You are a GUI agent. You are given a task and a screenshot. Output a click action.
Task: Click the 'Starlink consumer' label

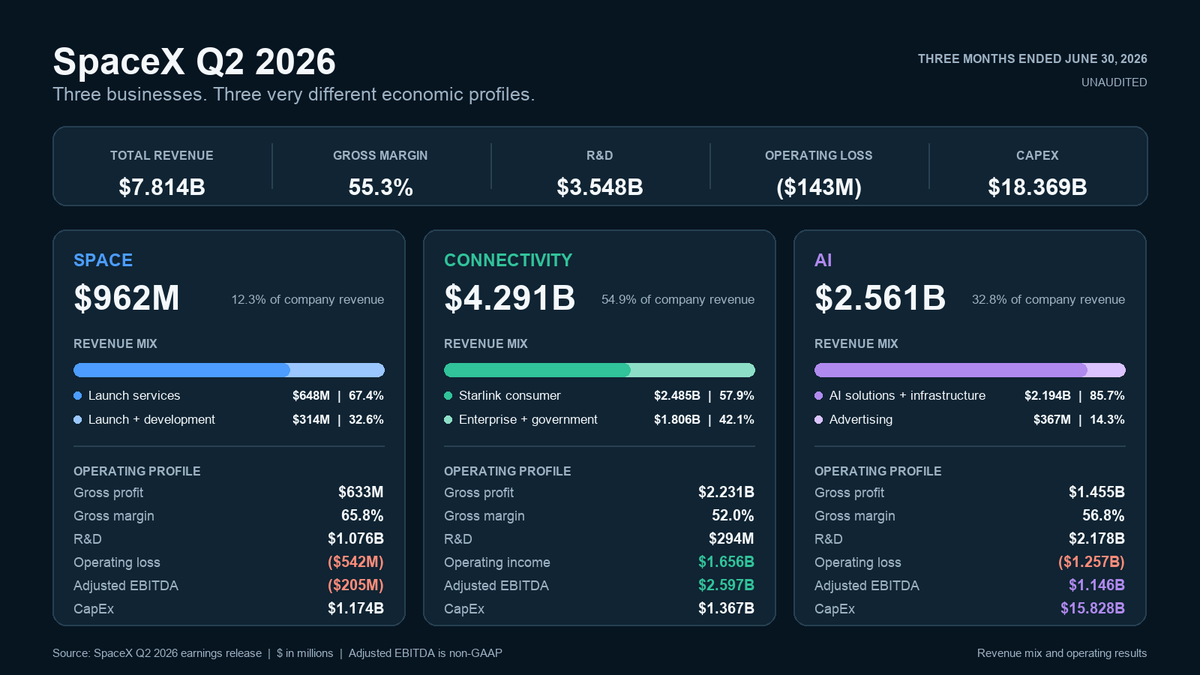point(510,396)
